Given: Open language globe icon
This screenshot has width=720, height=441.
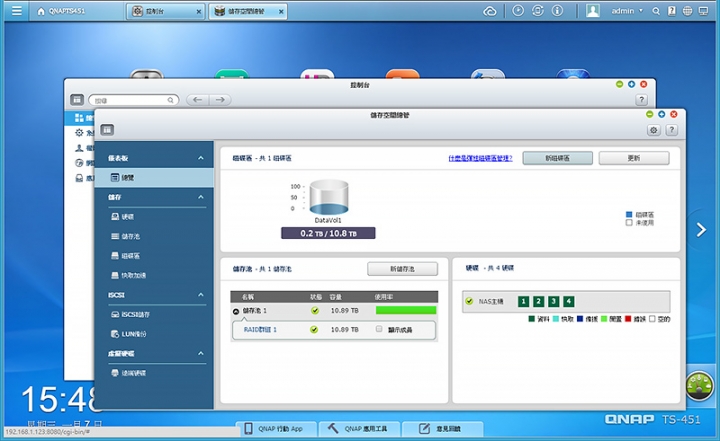Looking at the screenshot, I should (x=687, y=11).
